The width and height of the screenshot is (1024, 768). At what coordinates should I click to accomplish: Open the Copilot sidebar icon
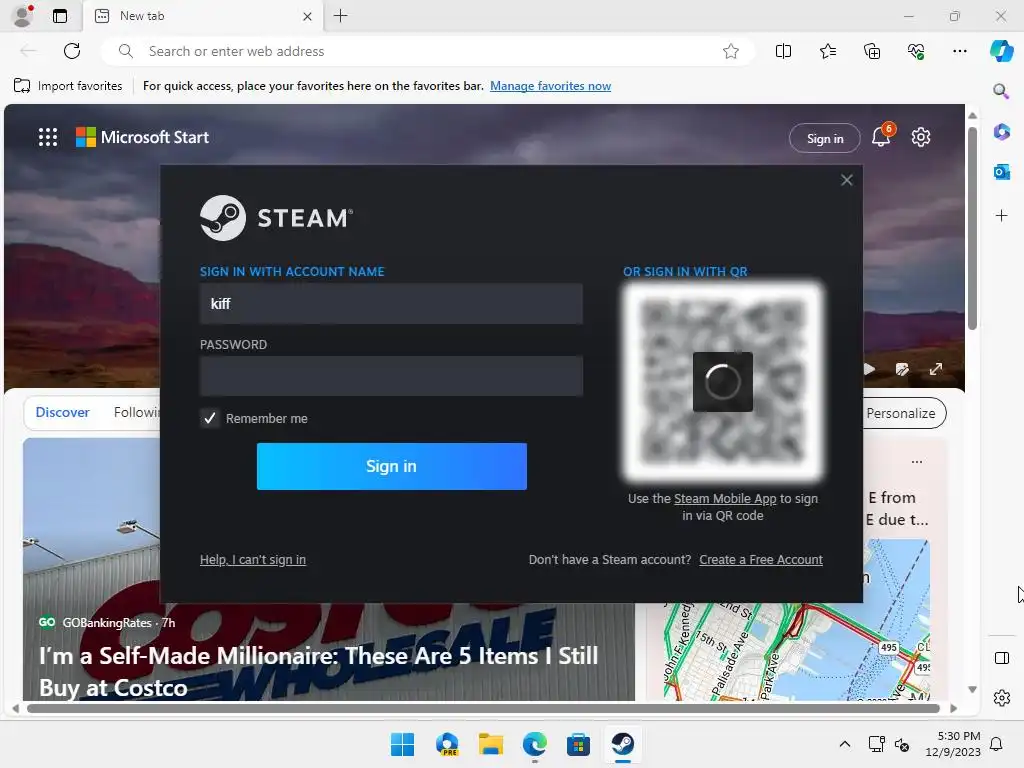pos(1001,51)
